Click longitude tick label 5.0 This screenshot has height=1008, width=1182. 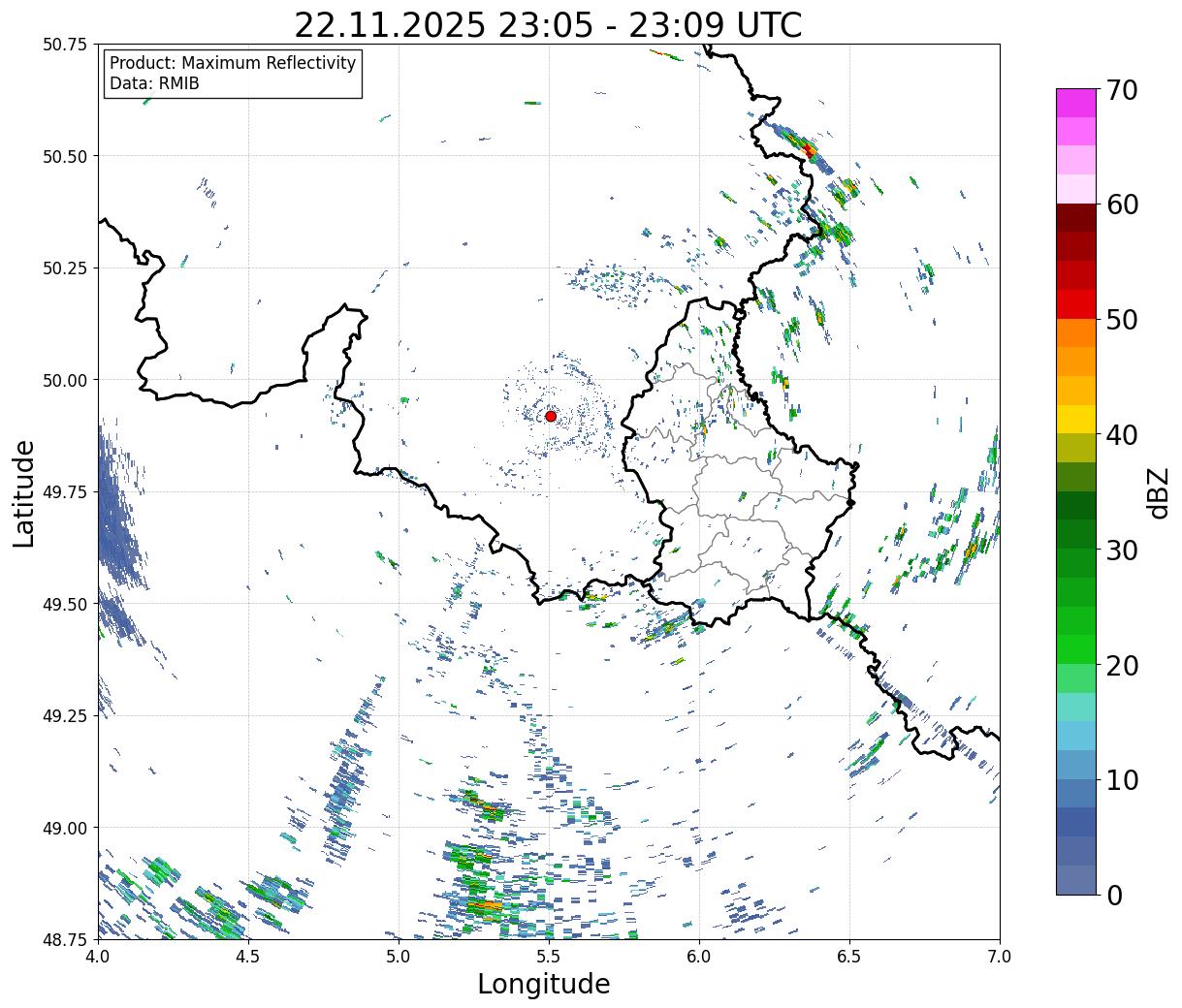coord(399,957)
